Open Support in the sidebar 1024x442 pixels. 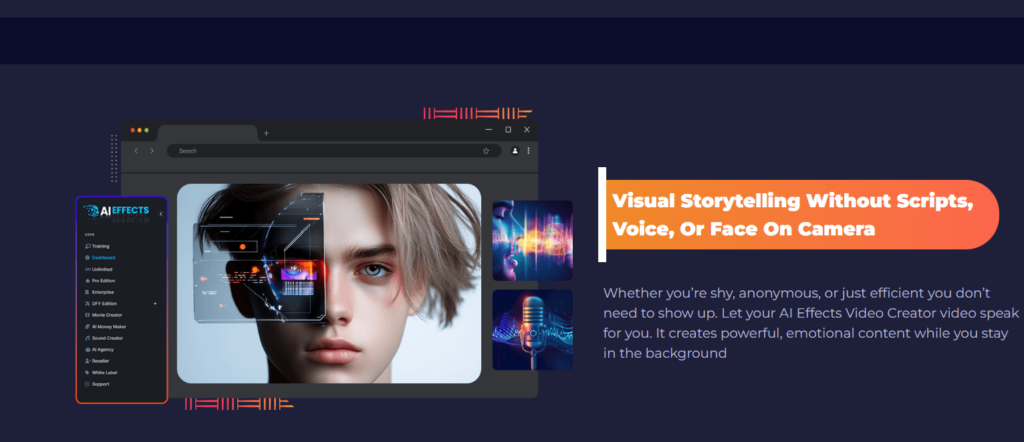pos(97,384)
